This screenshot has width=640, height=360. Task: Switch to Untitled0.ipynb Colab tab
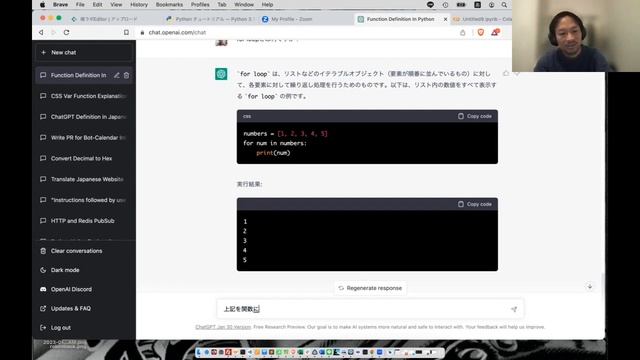click(x=482, y=19)
